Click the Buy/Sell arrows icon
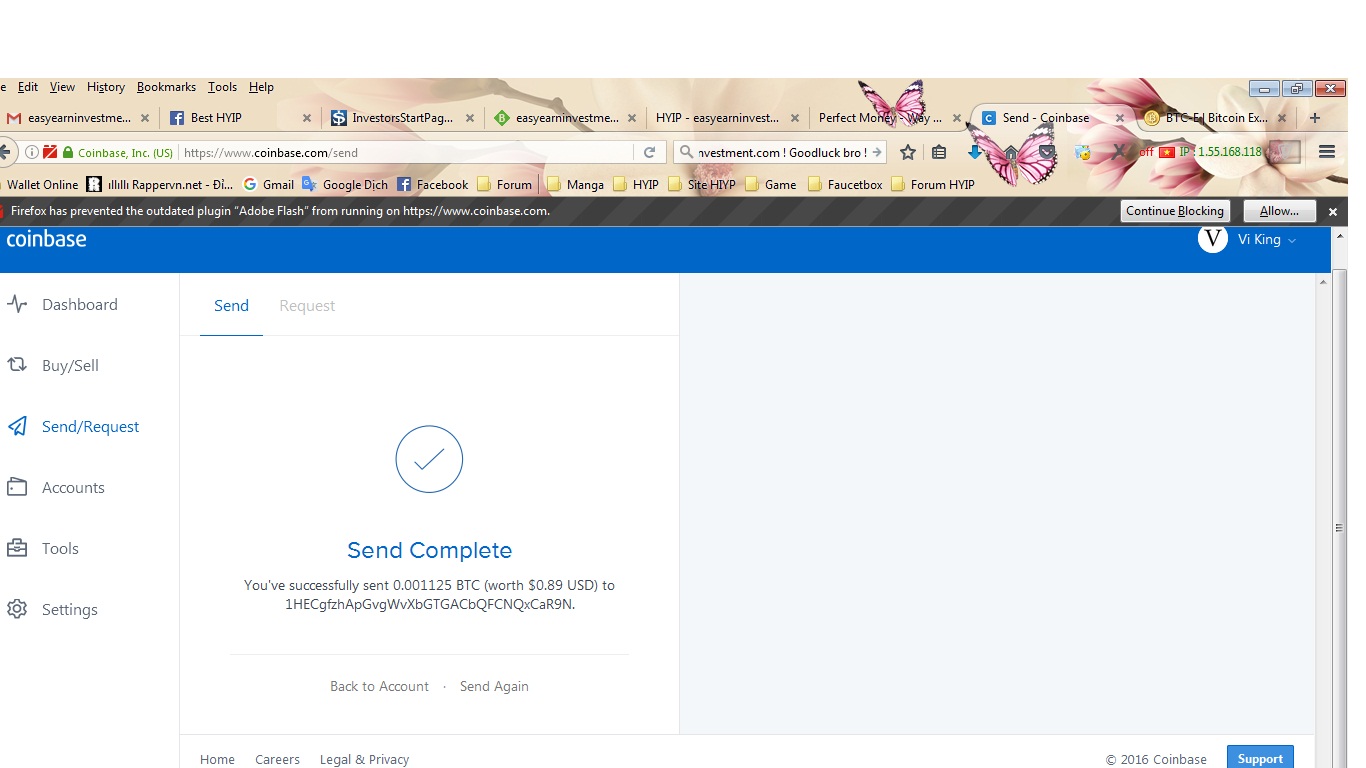The image size is (1366, 768). [x=17, y=365]
